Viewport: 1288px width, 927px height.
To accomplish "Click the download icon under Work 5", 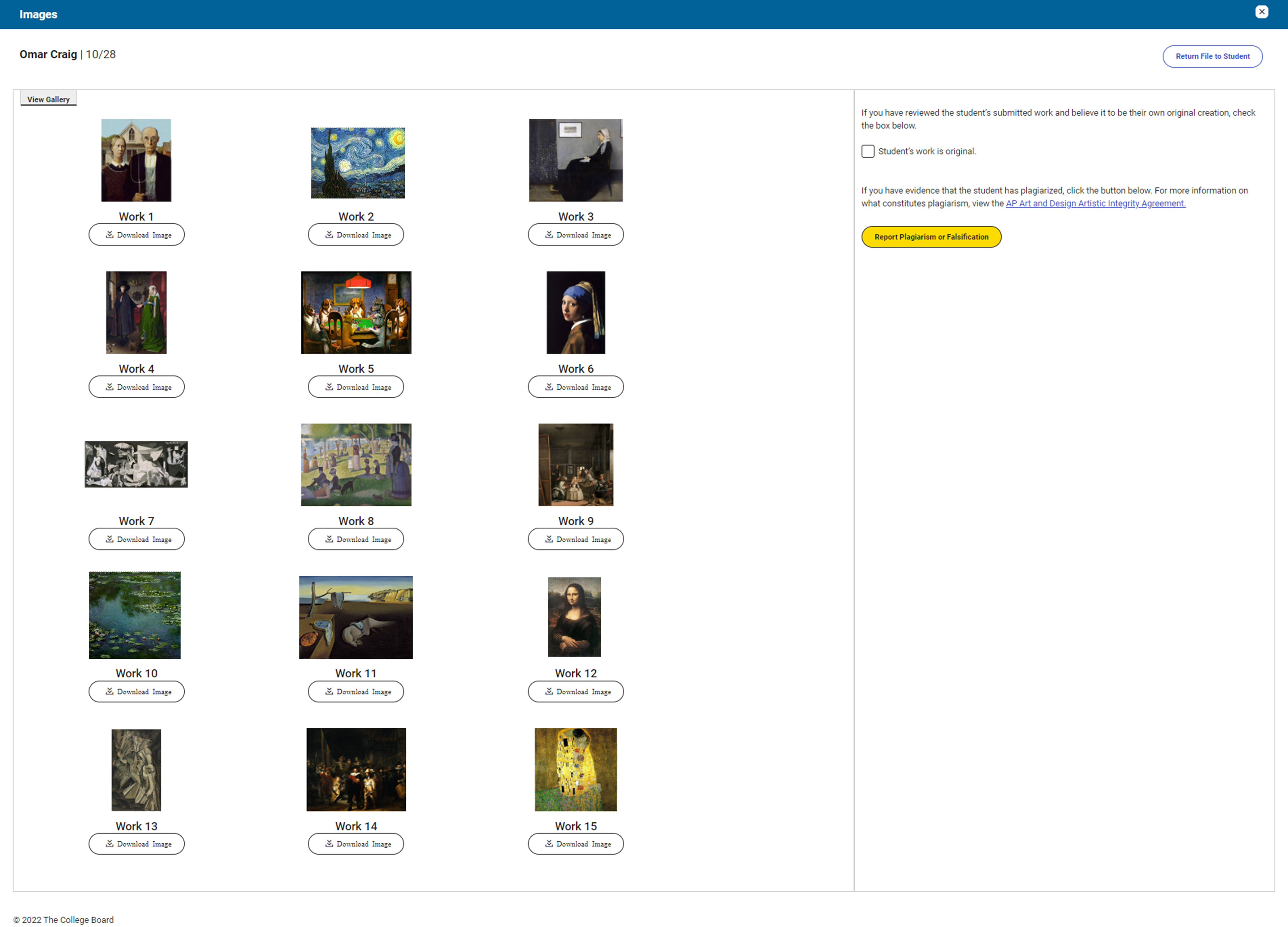I will click(329, 387).
